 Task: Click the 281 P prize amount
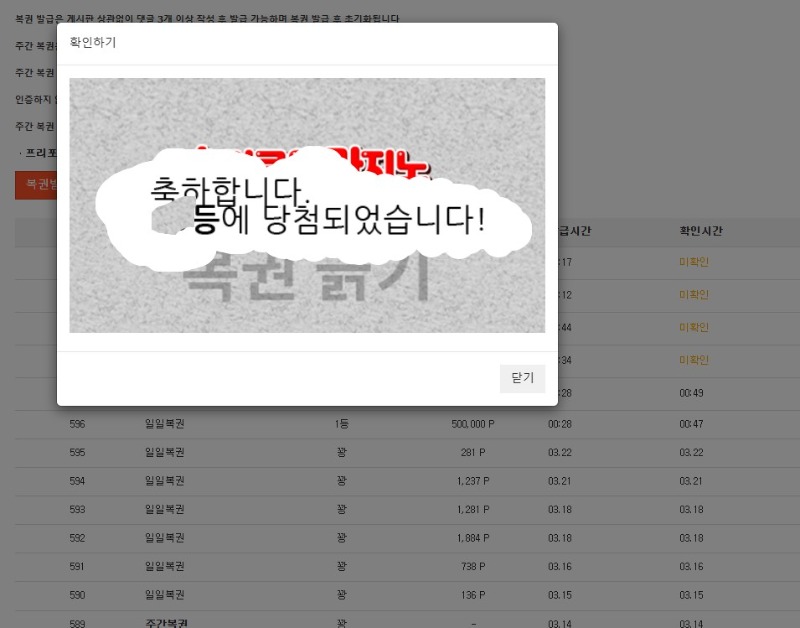click(472, 452)
